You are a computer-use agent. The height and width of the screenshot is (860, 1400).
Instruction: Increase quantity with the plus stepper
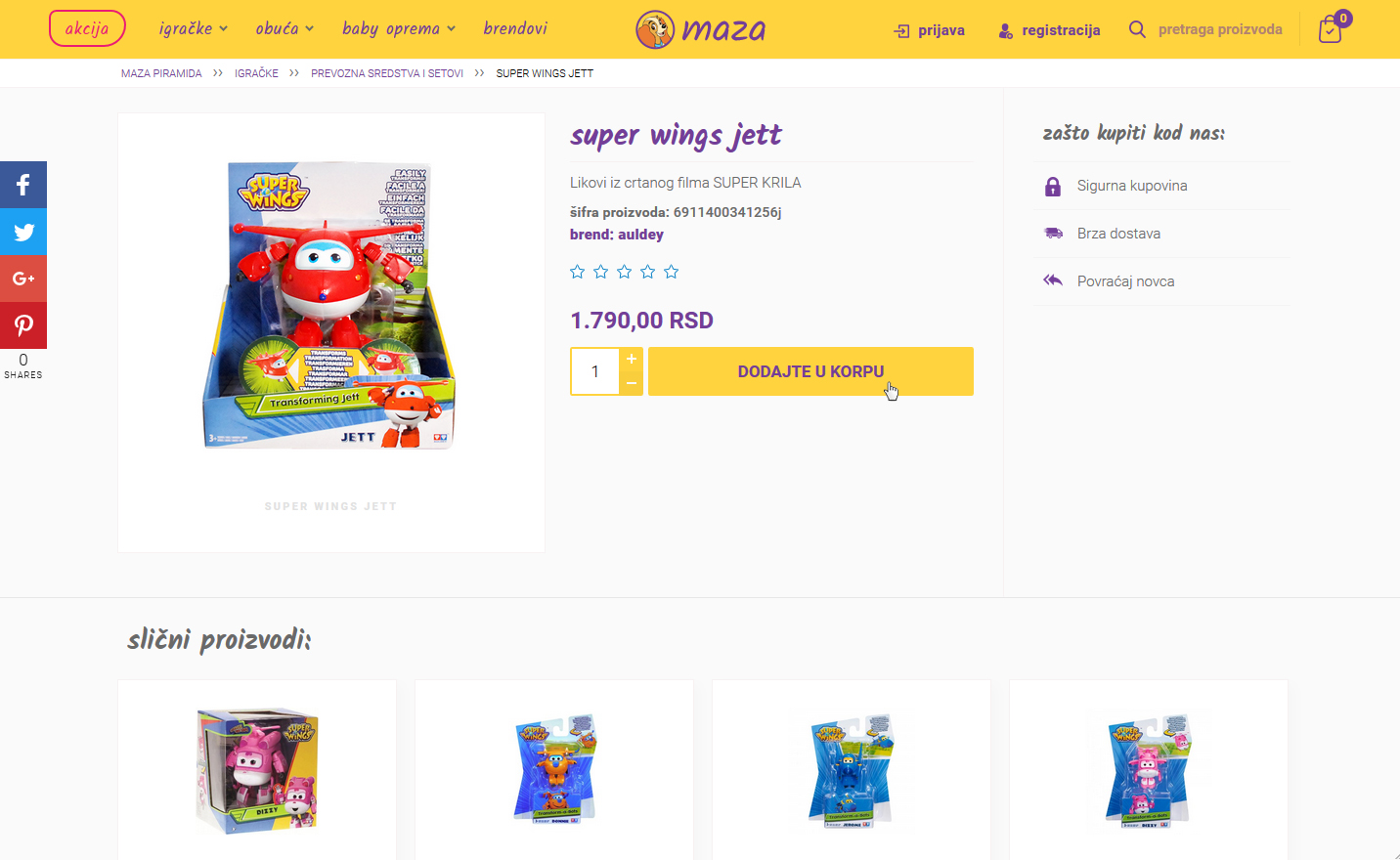pos(632,359)
